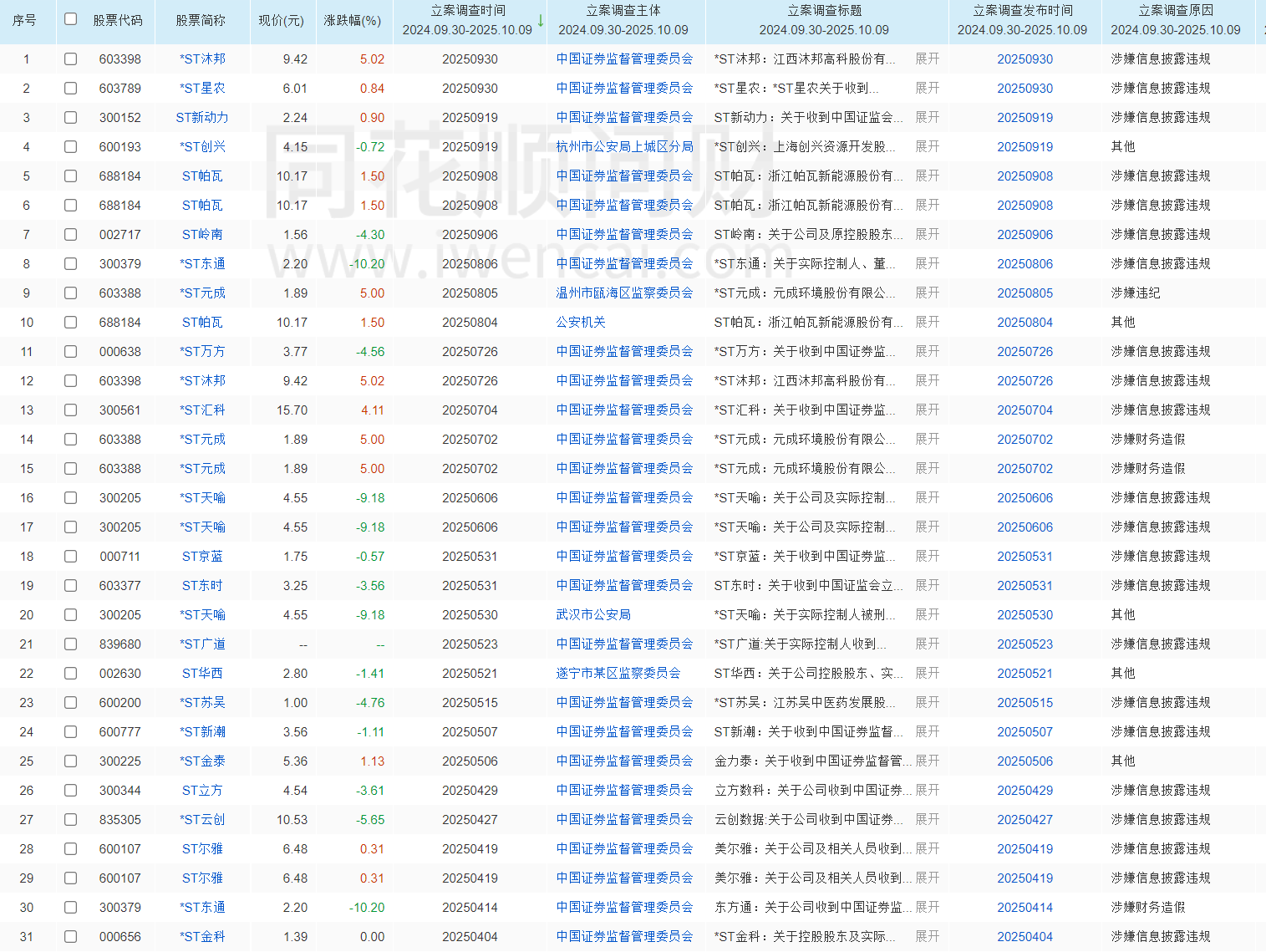Screen dimensions: 1266x952
Task: Expand the ST京蓝 investigation title
Action: coord(928,557)
